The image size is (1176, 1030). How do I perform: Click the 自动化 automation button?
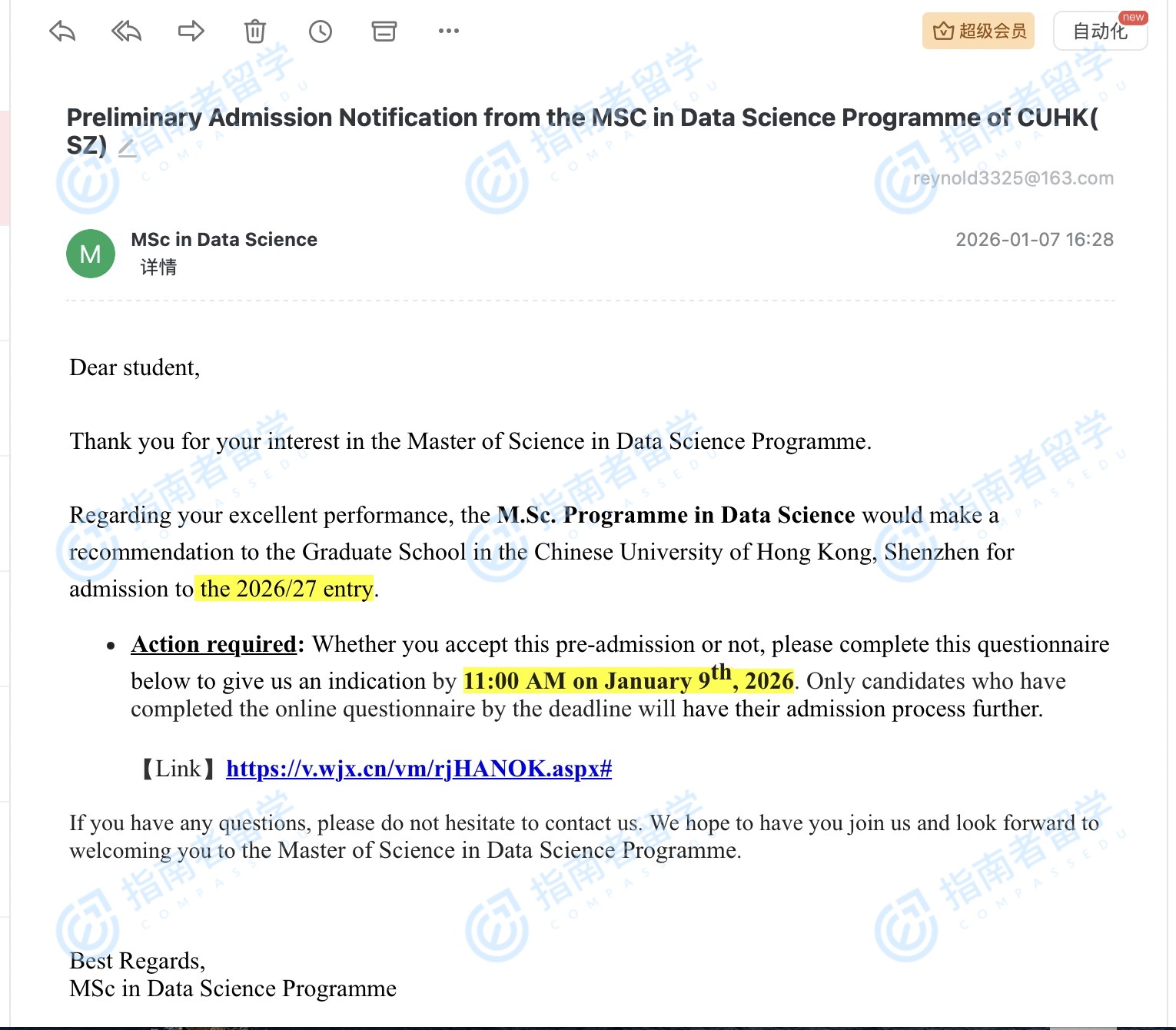coord(1099,32)
